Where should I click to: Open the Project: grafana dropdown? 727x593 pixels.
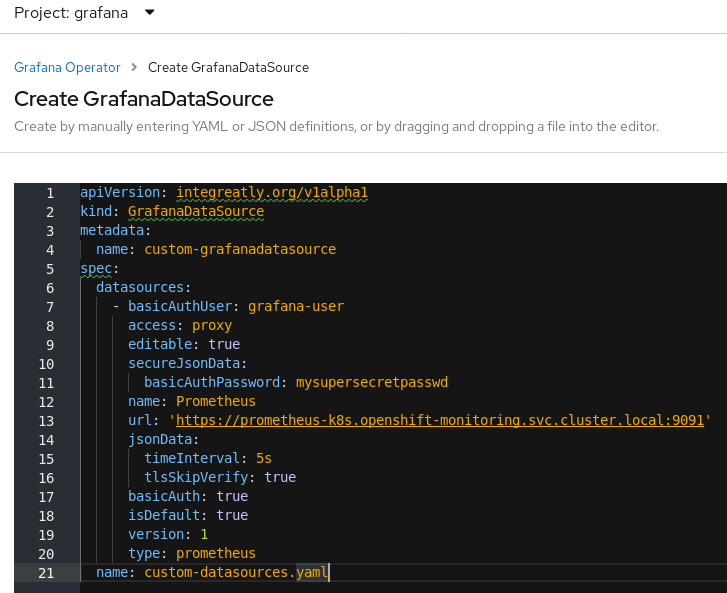tap(85, 13)
